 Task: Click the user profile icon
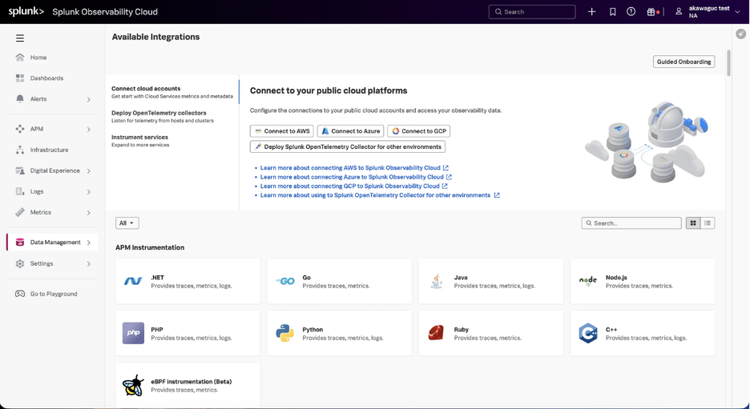tap(678, 11)
